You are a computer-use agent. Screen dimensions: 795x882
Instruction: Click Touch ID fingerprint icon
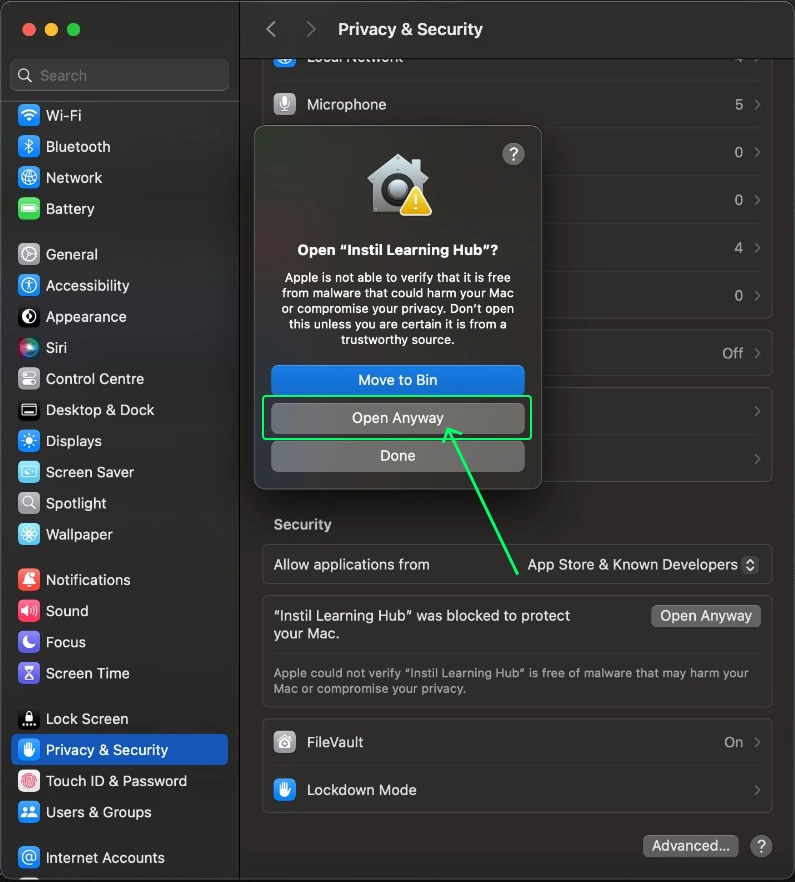[x=29, y=781]
